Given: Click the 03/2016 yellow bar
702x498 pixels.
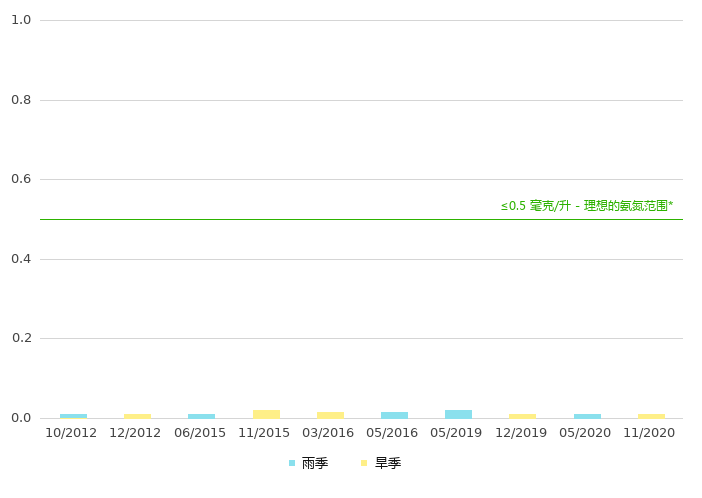Looking at the screenshot, I should (x=330, y=415).
